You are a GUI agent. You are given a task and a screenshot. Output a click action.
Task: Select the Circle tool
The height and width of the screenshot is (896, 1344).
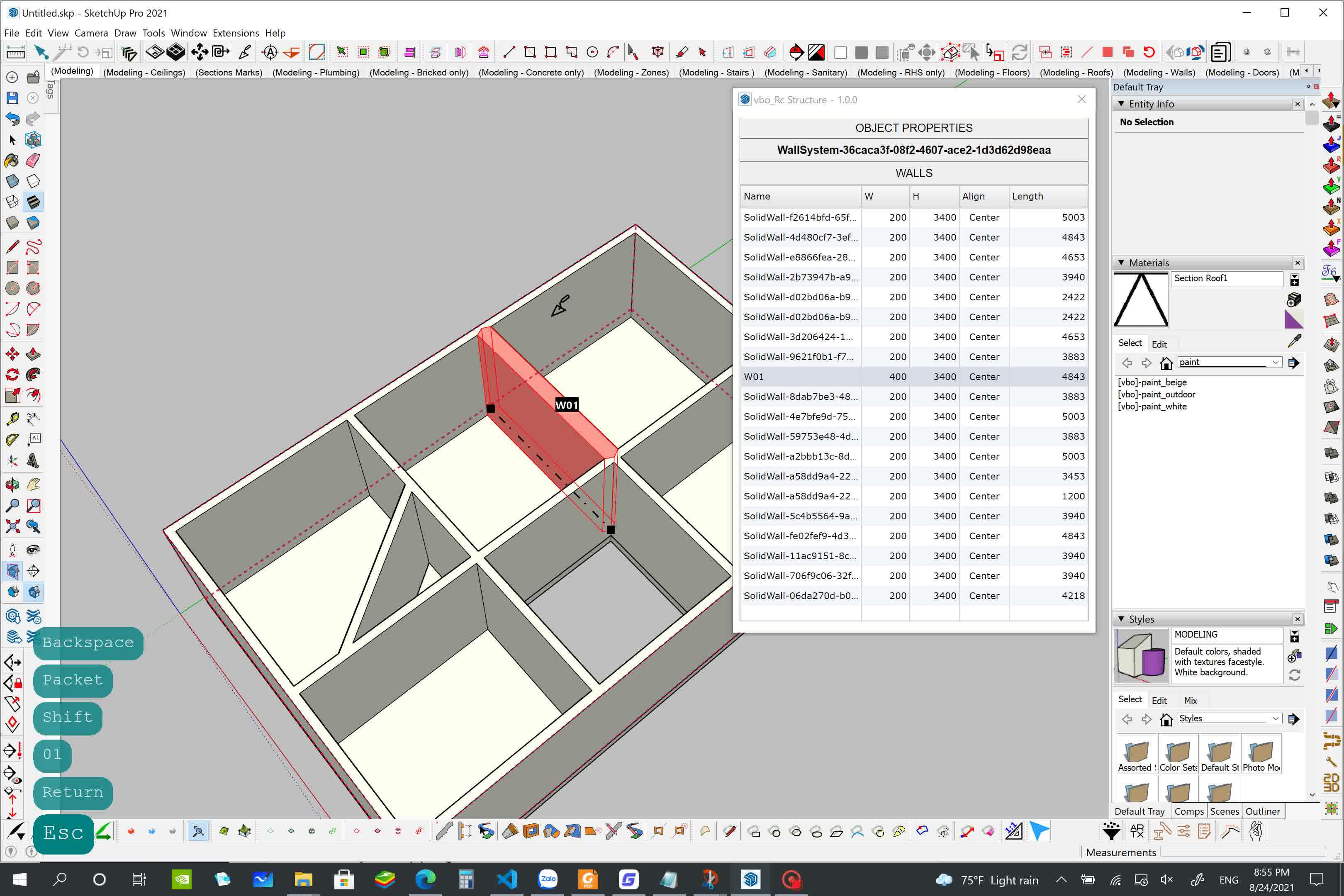tap(12, 288)
